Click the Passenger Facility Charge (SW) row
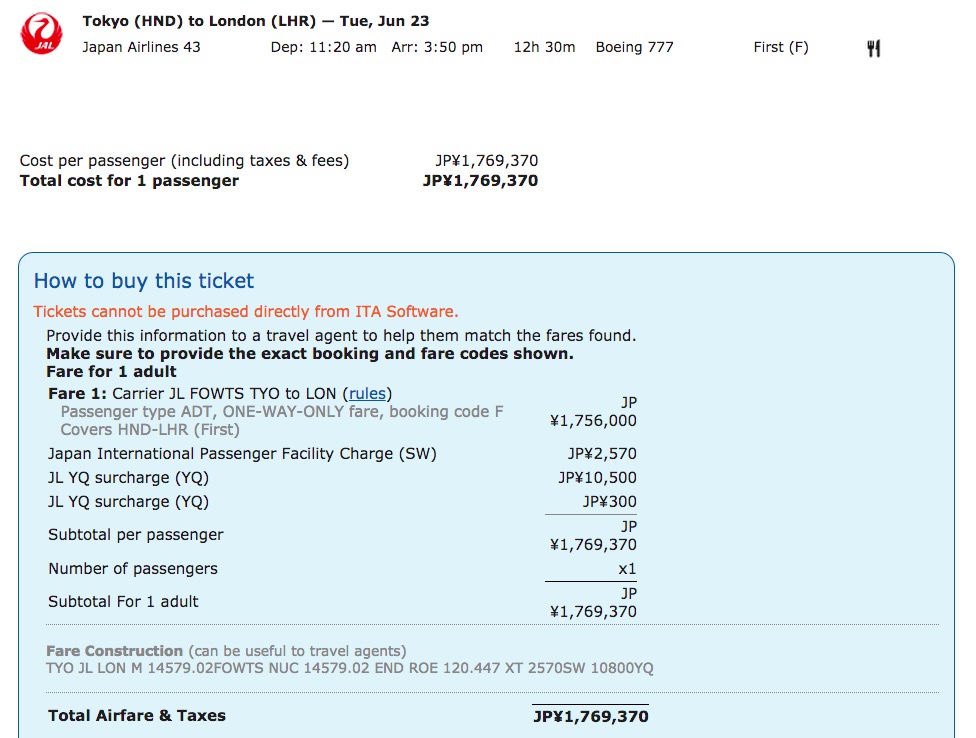976x738 pixels. pyautogui.click(x=342, y=454)
